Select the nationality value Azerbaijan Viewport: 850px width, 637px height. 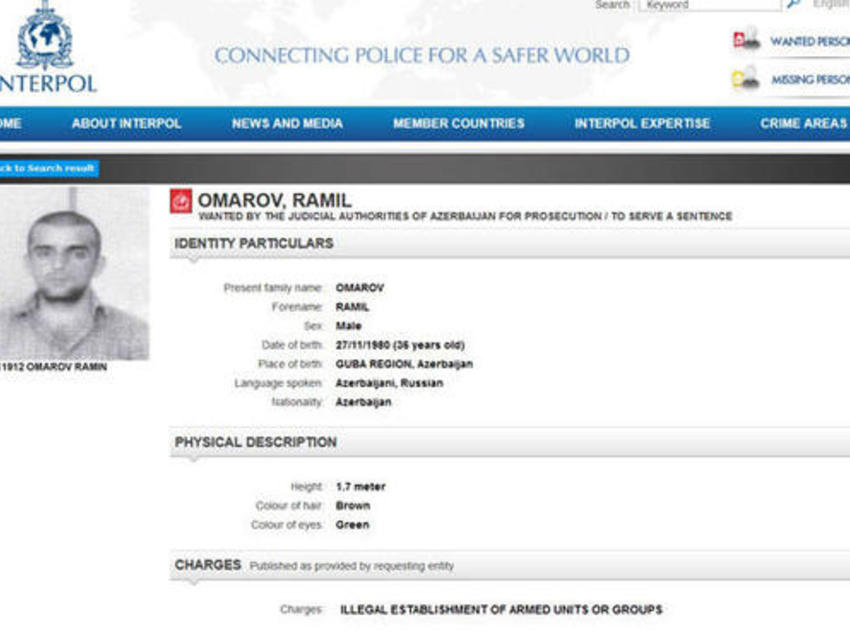pos(363,402)
